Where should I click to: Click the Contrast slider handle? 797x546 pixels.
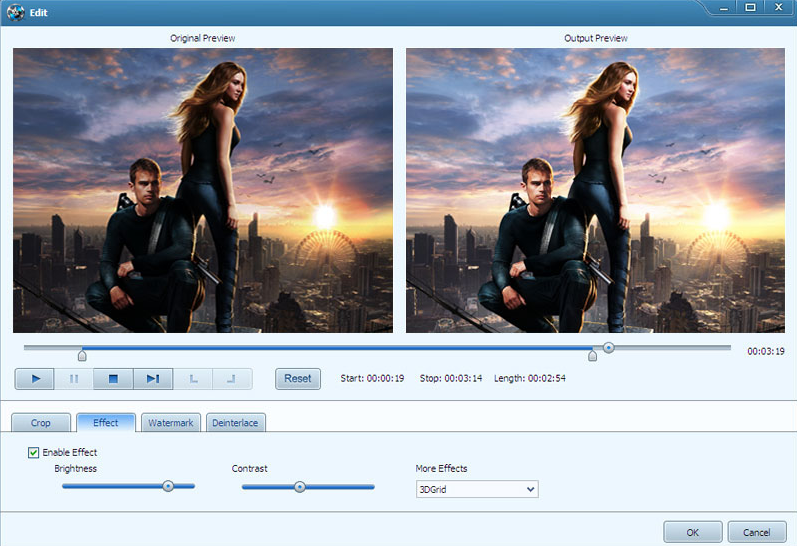coord(299,486)
